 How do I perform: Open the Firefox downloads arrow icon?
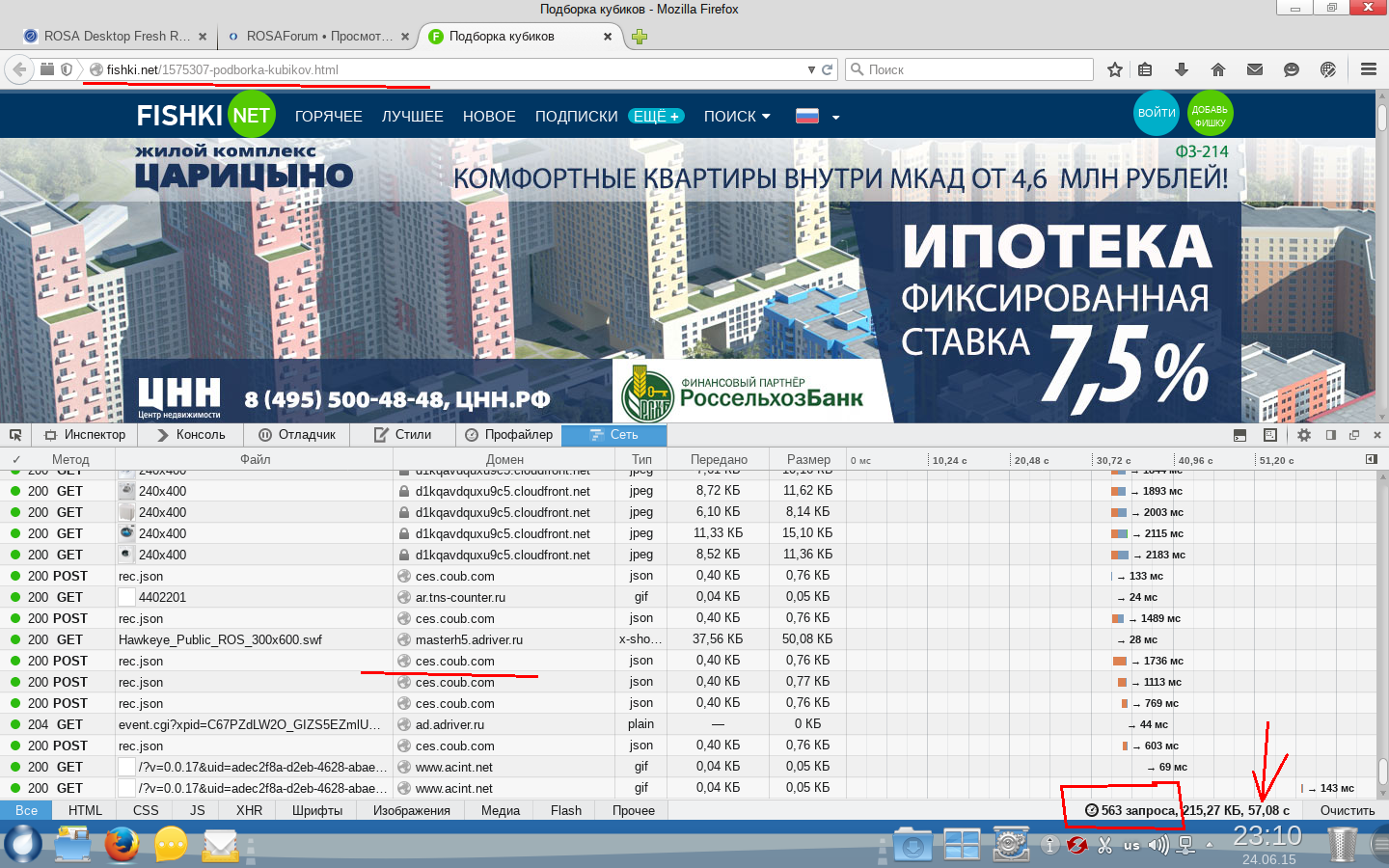coord(1182,69)
